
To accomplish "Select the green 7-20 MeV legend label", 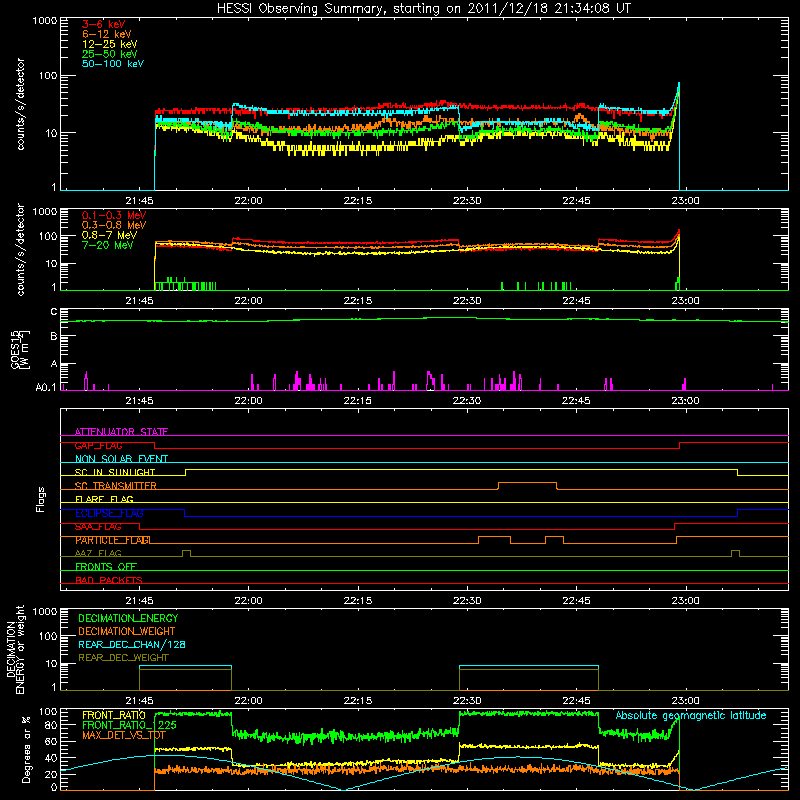I will [x=108, y=245].
